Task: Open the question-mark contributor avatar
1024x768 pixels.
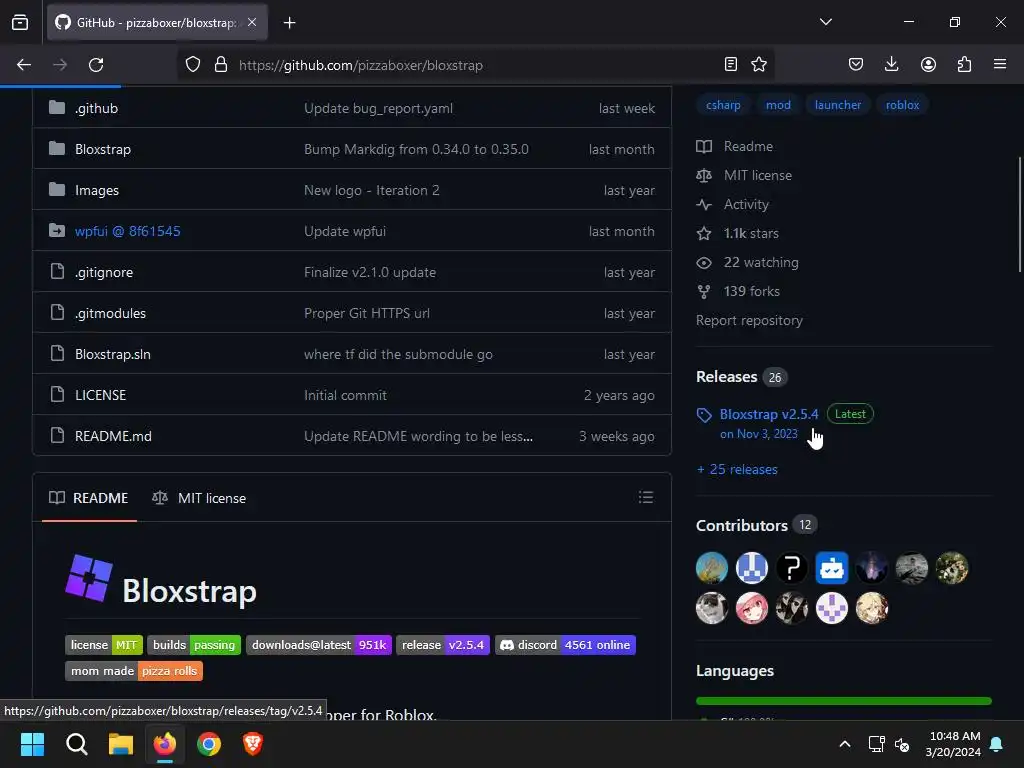Action: pyautogui.click(x=792, y=568)
